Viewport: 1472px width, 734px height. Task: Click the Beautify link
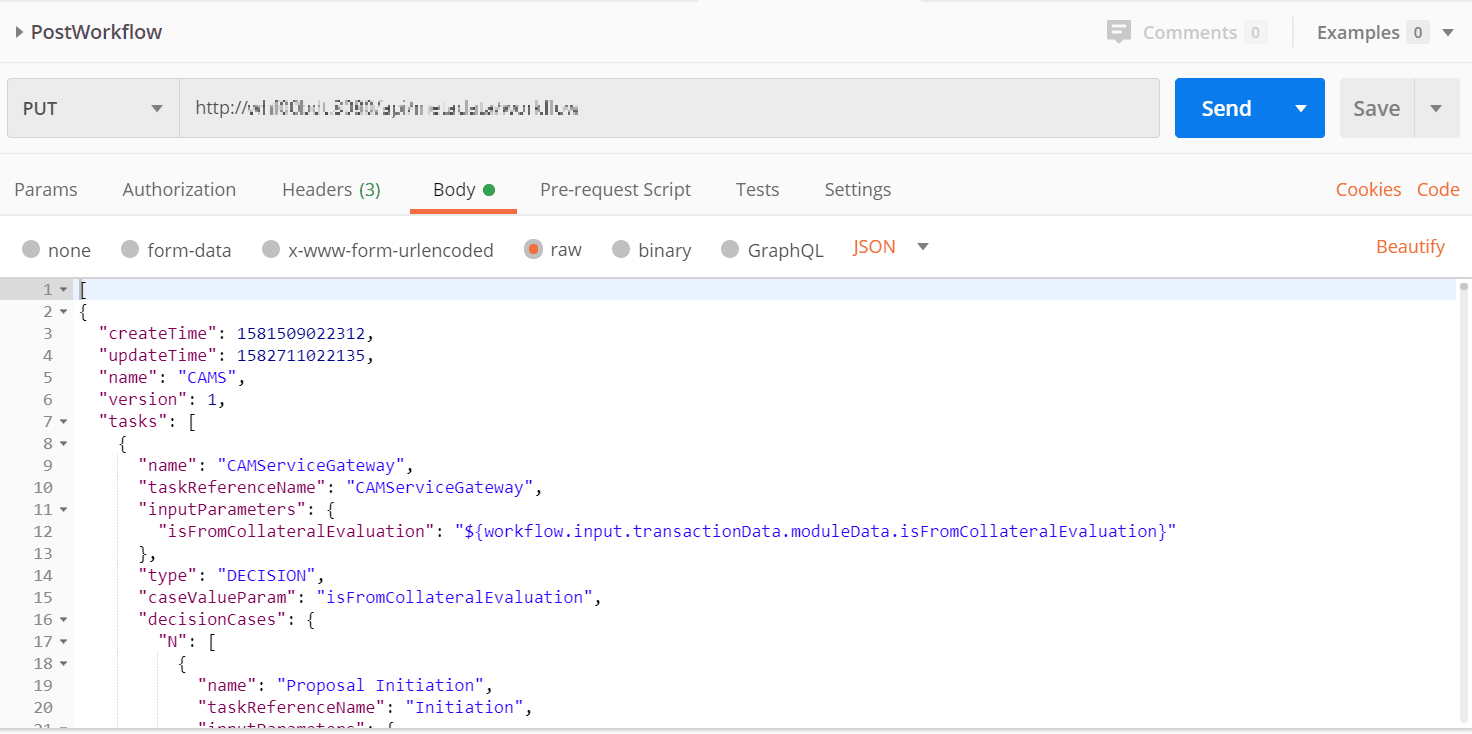pos(1410,247)
